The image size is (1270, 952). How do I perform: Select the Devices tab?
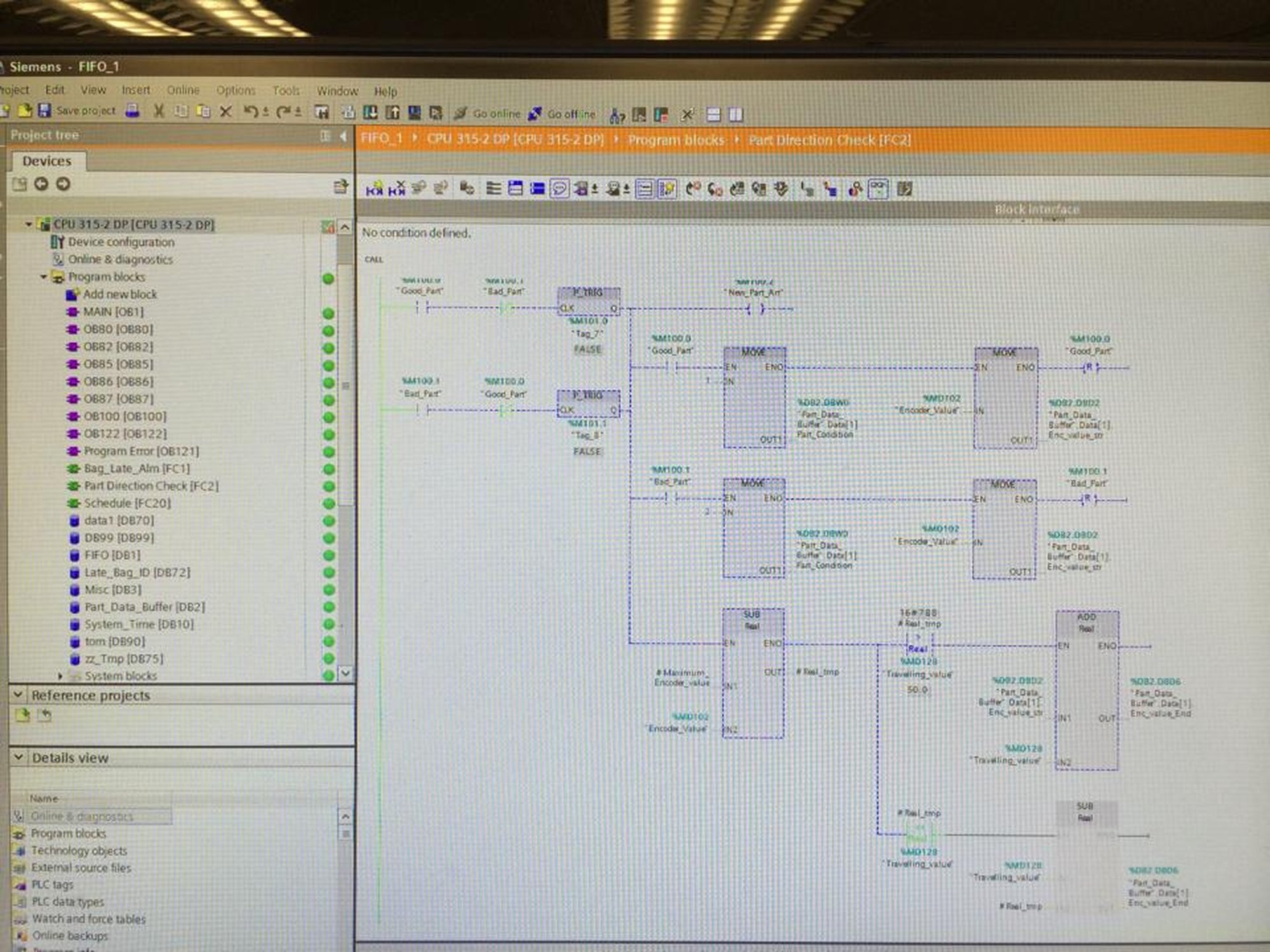point(47,161)
